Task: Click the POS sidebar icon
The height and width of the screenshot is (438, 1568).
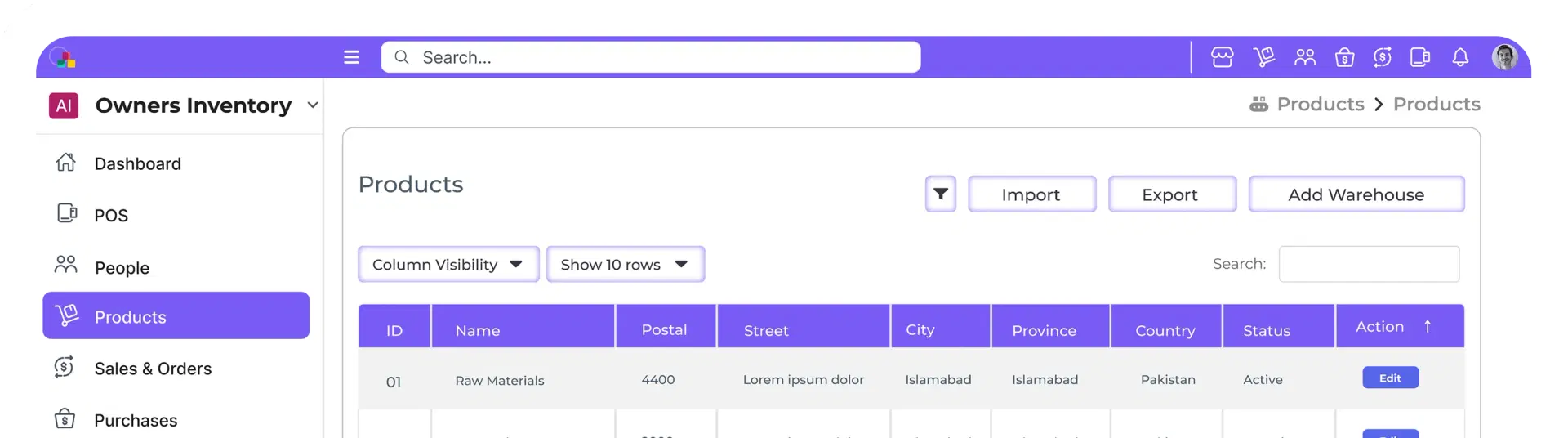Action: (67, 213)
